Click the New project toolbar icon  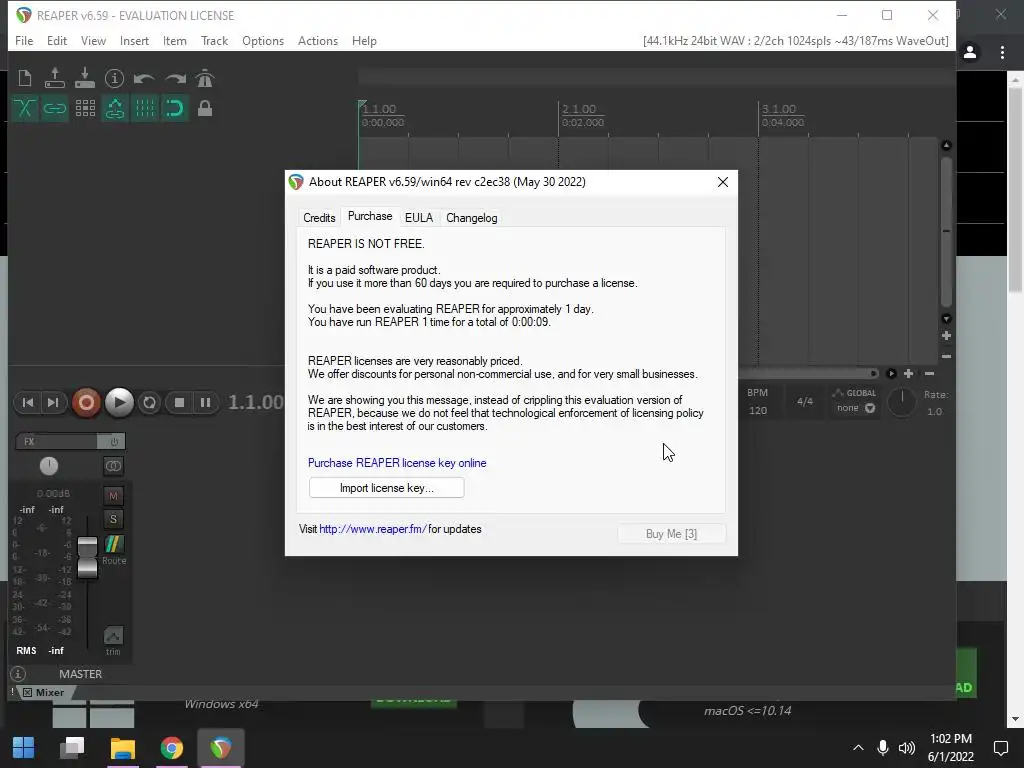pyautogui.click(x=25, y=78)
